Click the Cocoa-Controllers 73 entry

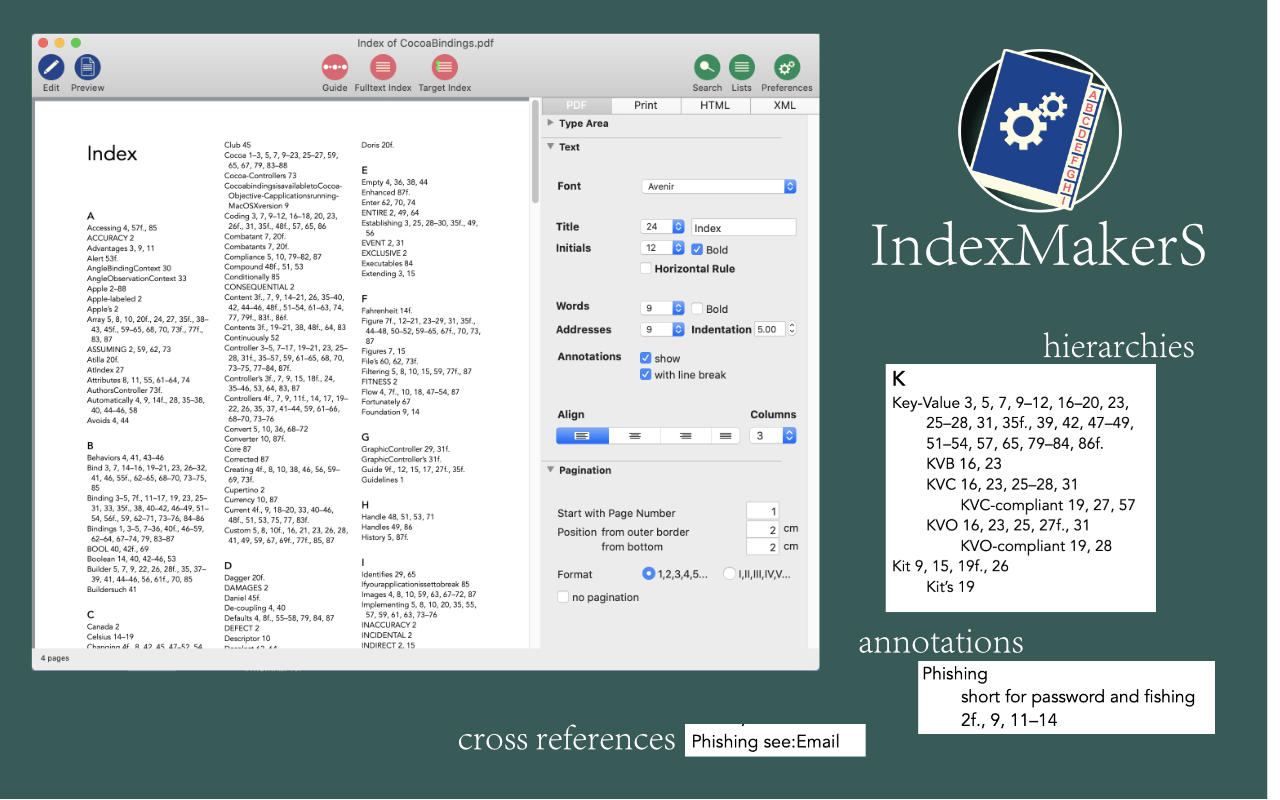coord(260,175)
